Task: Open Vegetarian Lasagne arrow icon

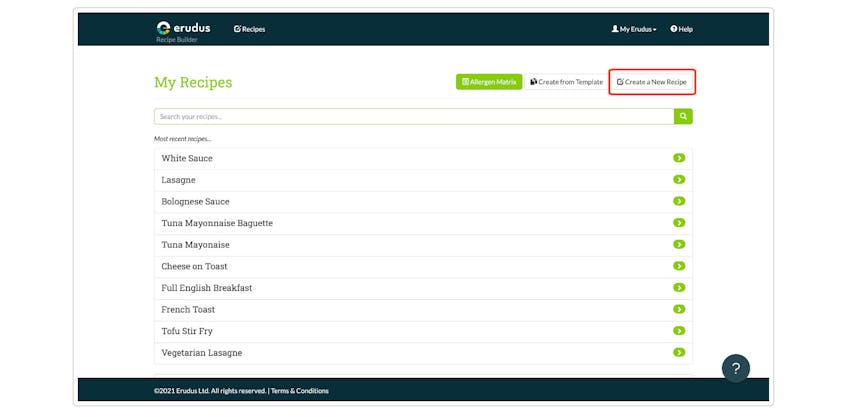Action: [x=679, y=352]
